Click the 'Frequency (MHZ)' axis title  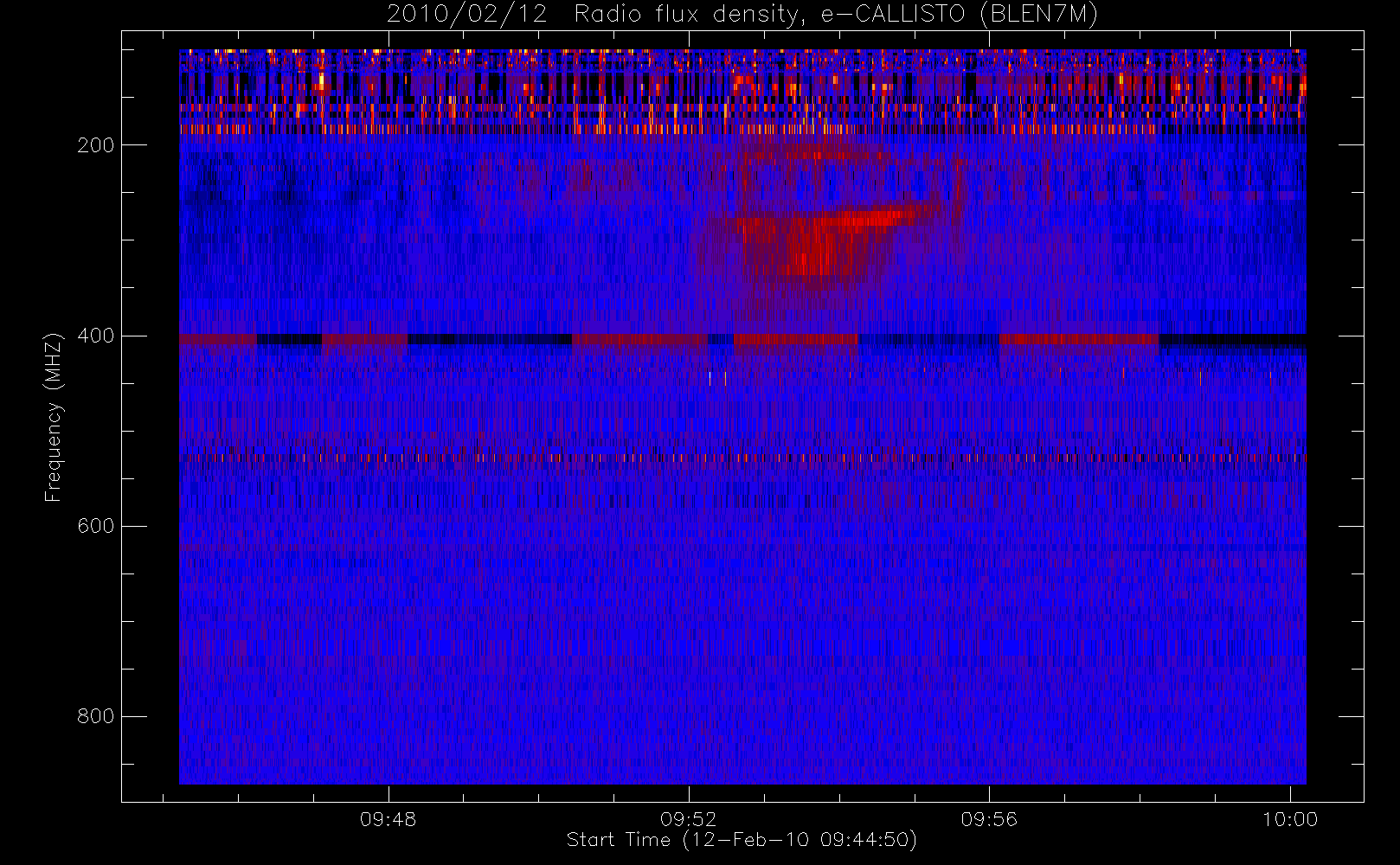point(54,417)
